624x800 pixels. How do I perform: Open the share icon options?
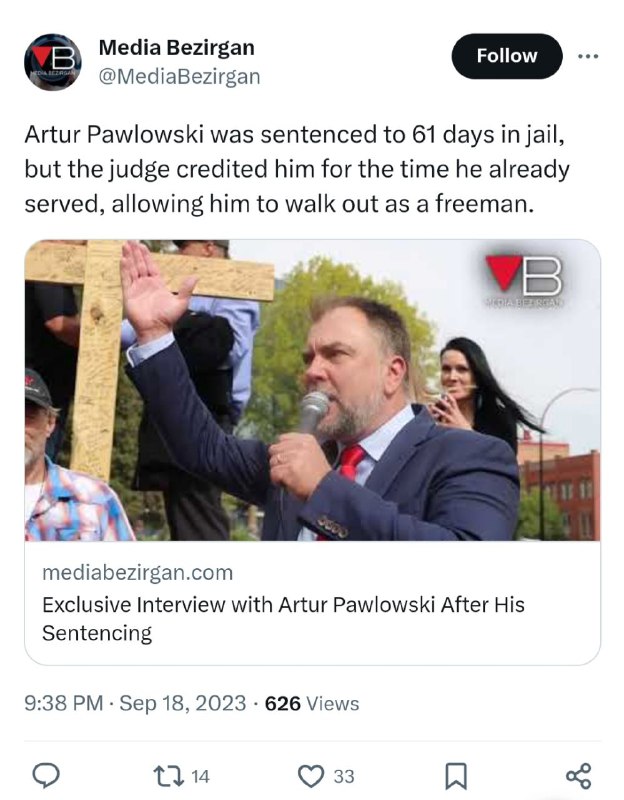pos(579,776)
